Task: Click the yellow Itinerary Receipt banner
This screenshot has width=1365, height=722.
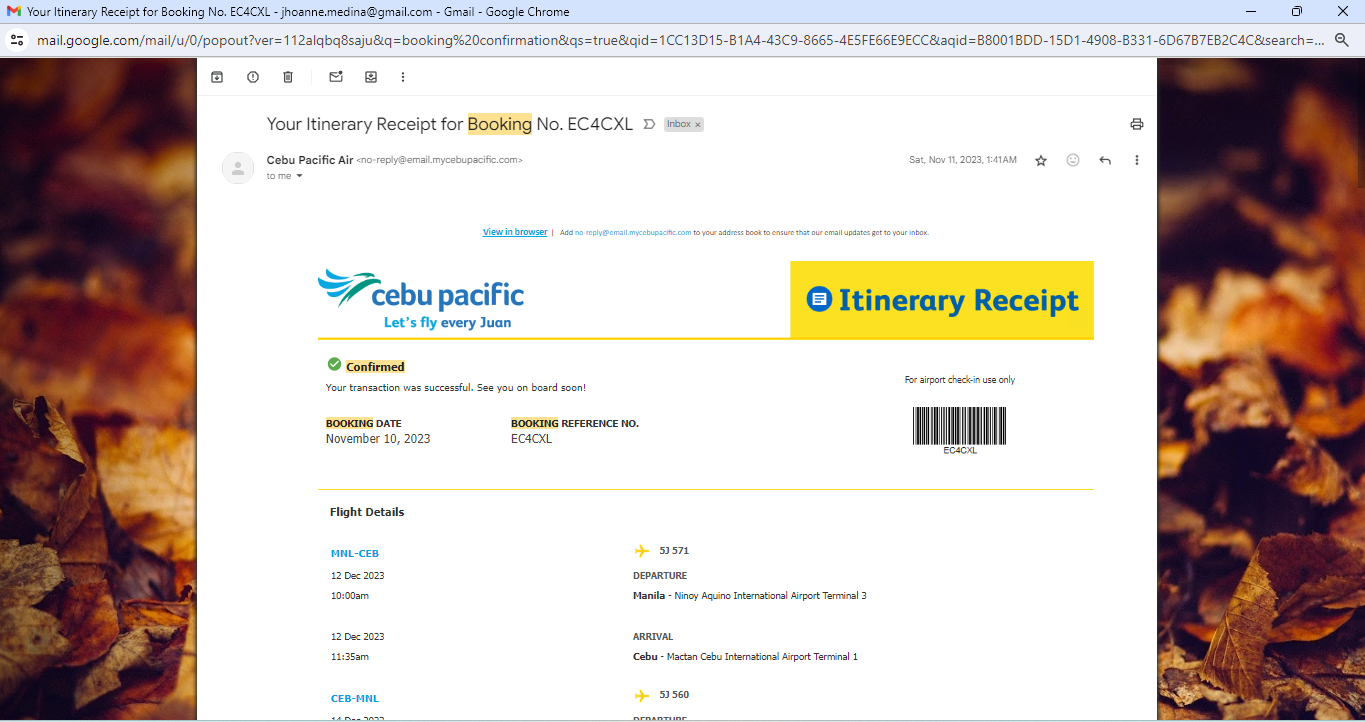Action: [x=942, y=300]
